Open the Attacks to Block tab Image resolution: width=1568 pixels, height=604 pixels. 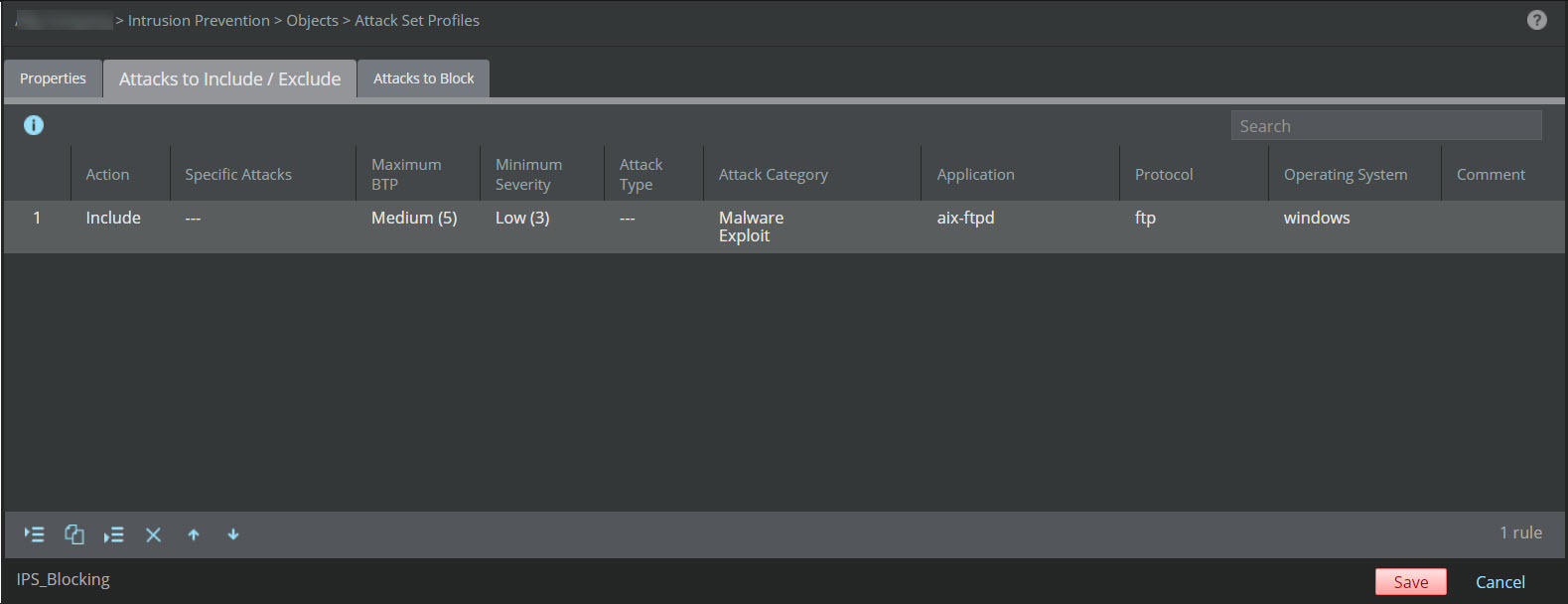pos(424,78)
